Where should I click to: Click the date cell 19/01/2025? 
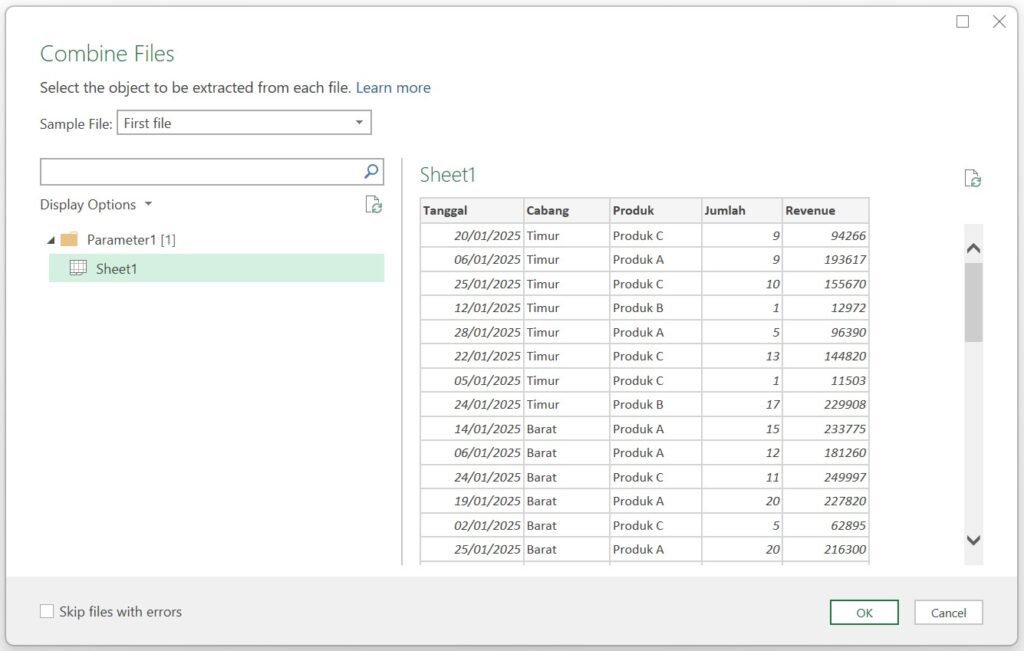pyautogui.click(x=472, y=501)
